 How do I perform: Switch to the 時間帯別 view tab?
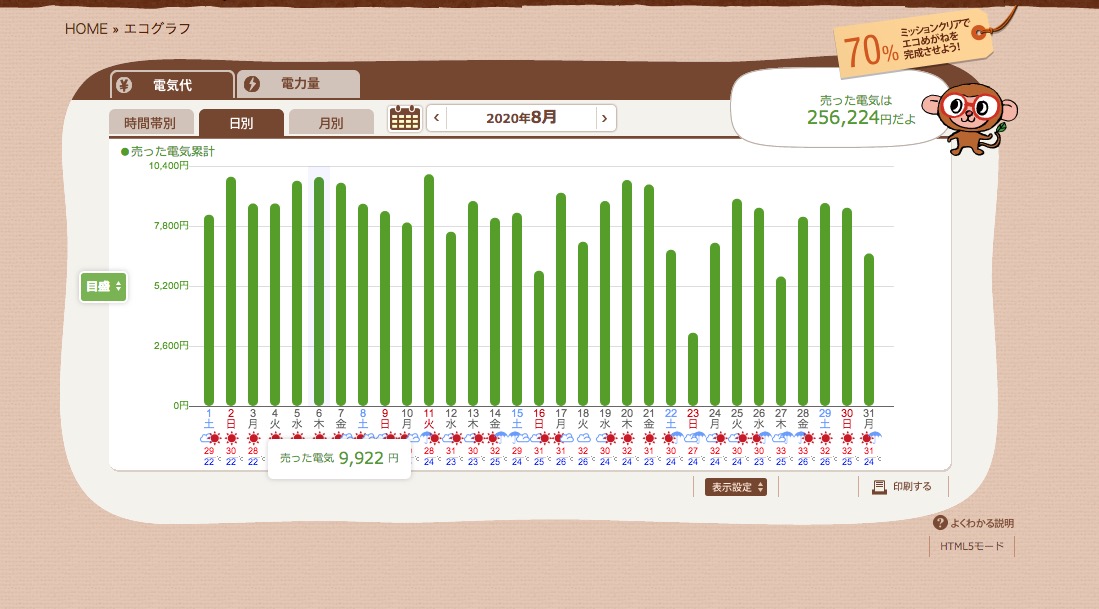tap(149, 123)
